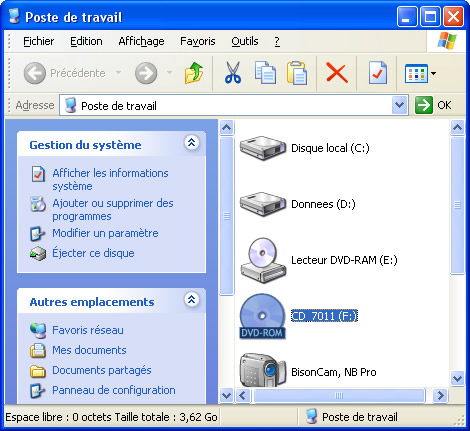Click the Copy icon in toolbar
The image size is (470, 431).
tap(265, 73)
